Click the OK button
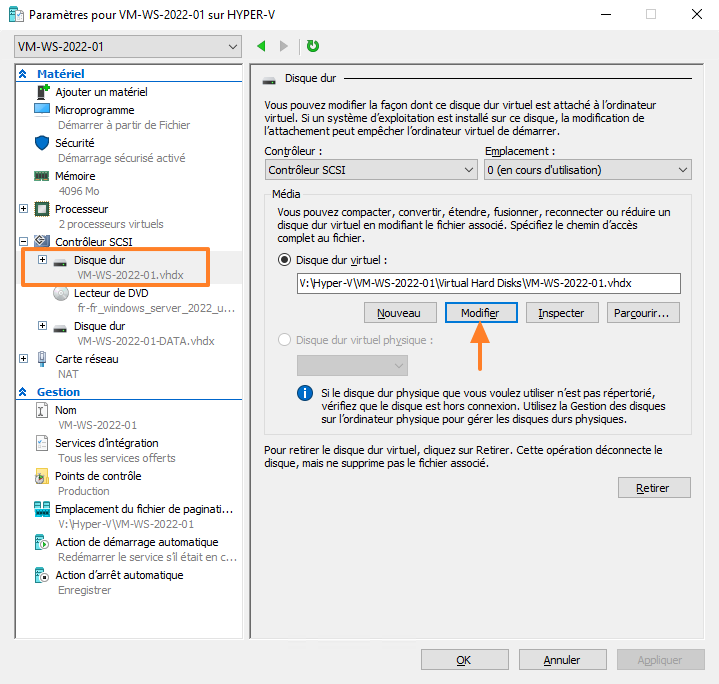719x684 pixels. tap(465, 660)
